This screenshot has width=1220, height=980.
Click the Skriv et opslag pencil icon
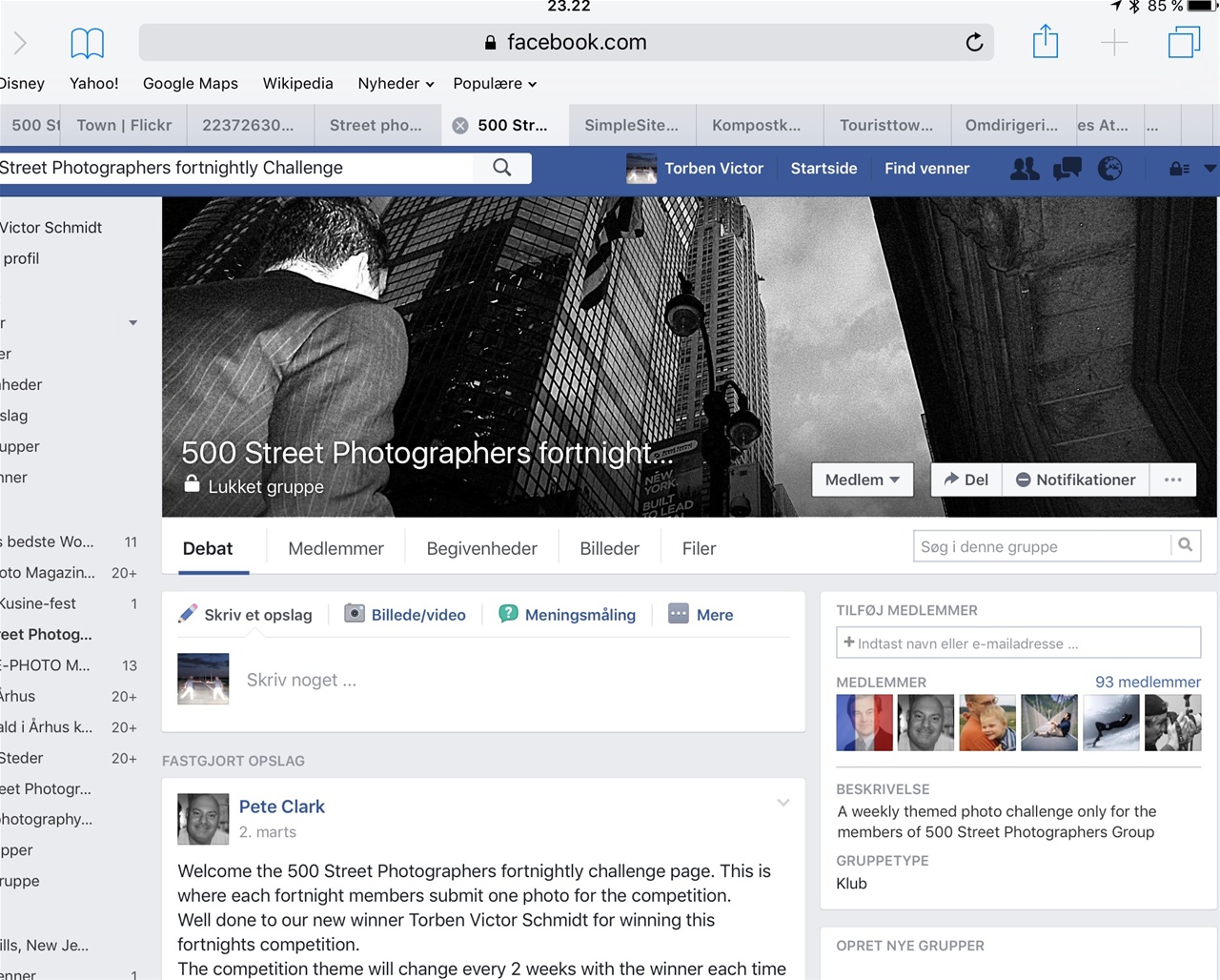click(x=188, y=614)
